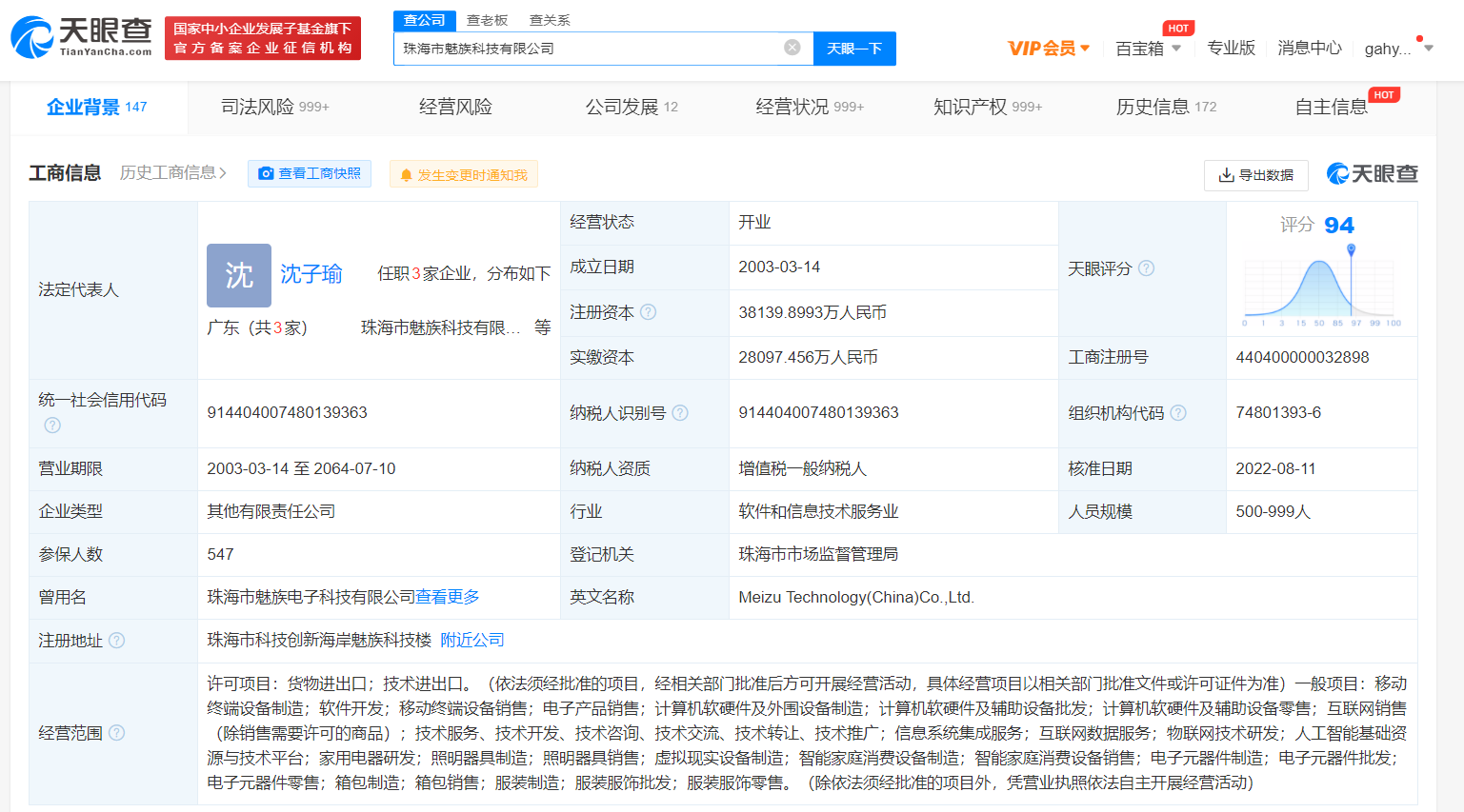Open the 知识产权 tab
This screenshot has width=1464, height=812.
pyautogui.click(x=988, y=107)
